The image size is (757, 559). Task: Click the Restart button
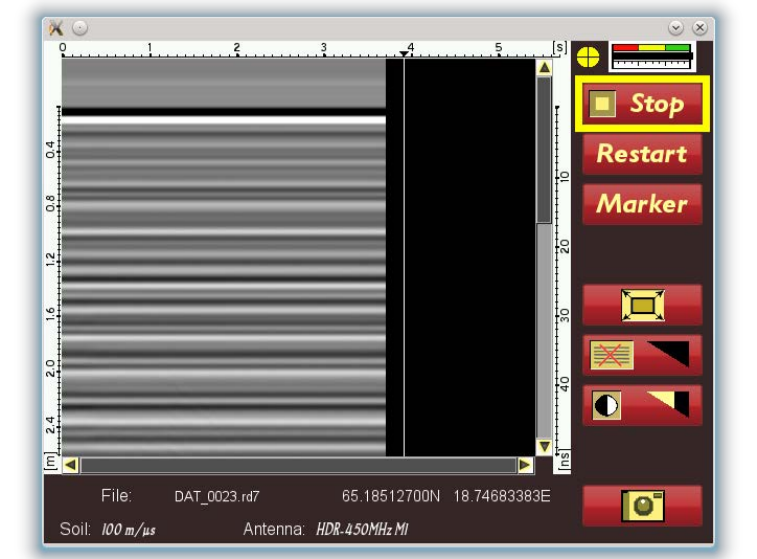pyautogui.click(x=642, y=154)
